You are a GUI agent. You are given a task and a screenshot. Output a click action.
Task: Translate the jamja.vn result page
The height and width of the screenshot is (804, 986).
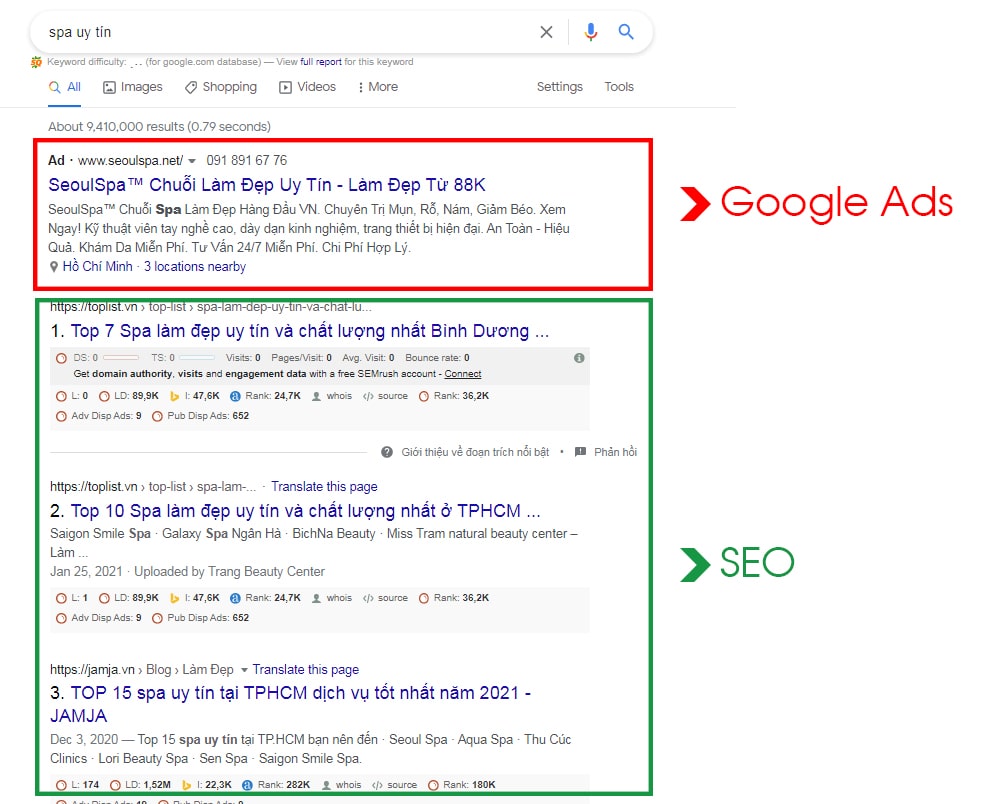pos(306,669)
